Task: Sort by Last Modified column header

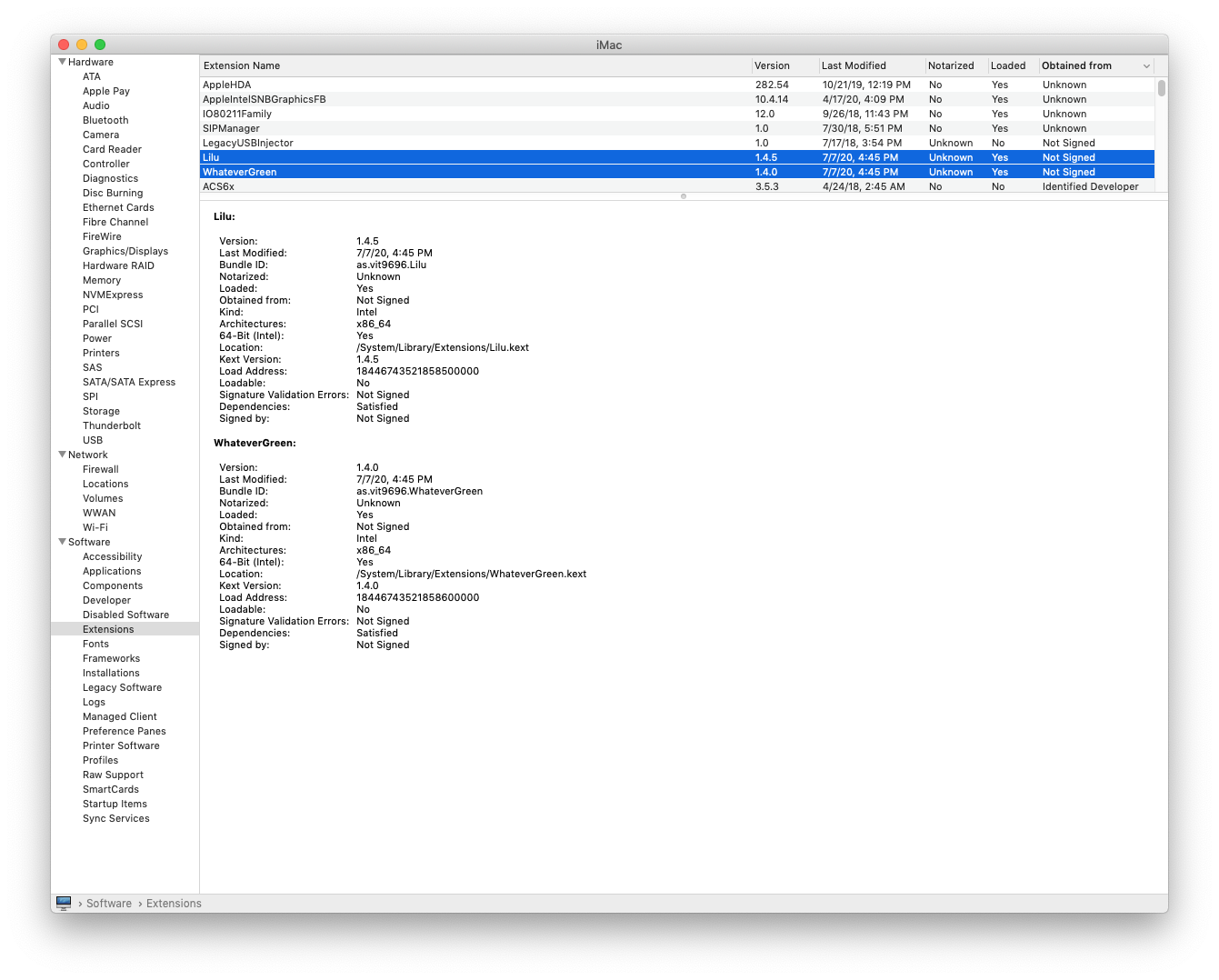Action: tap(871, 65)
